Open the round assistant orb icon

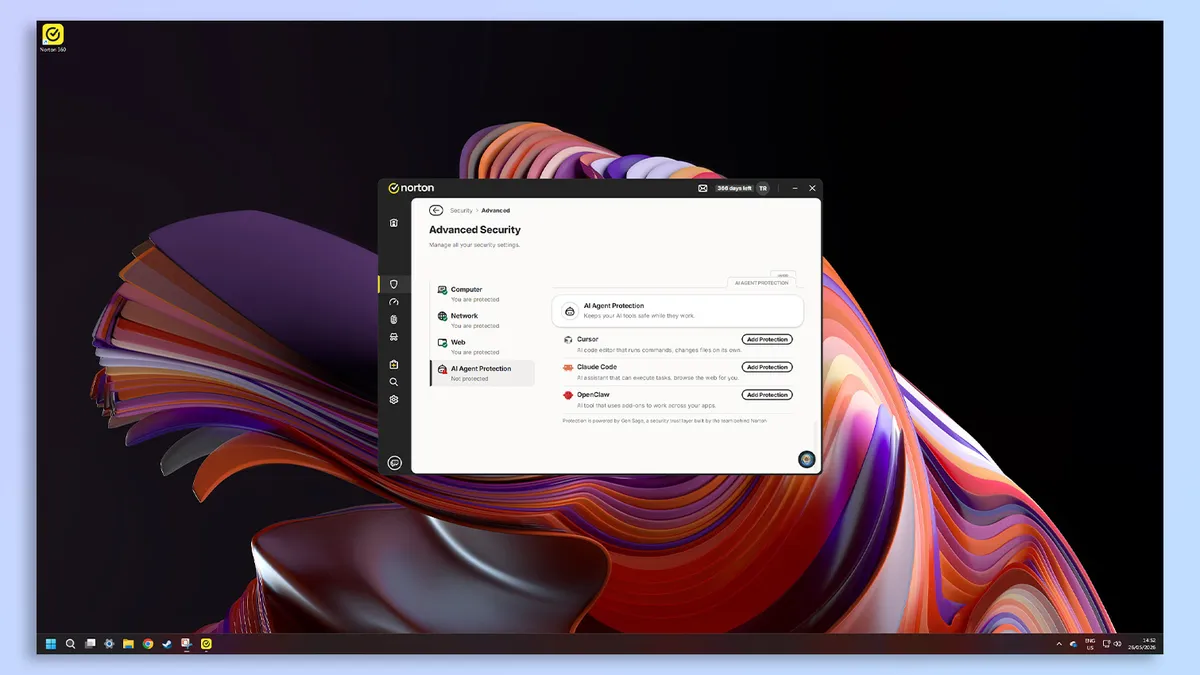806,460
